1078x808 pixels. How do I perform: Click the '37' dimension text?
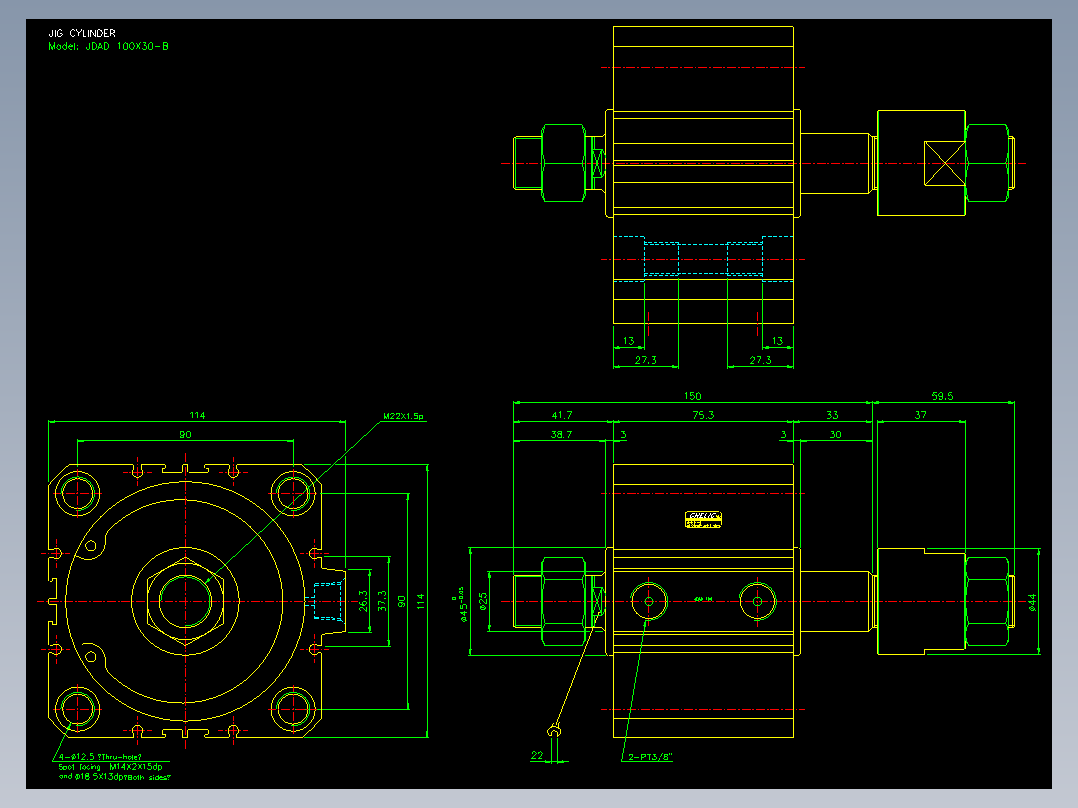point(921,415)
